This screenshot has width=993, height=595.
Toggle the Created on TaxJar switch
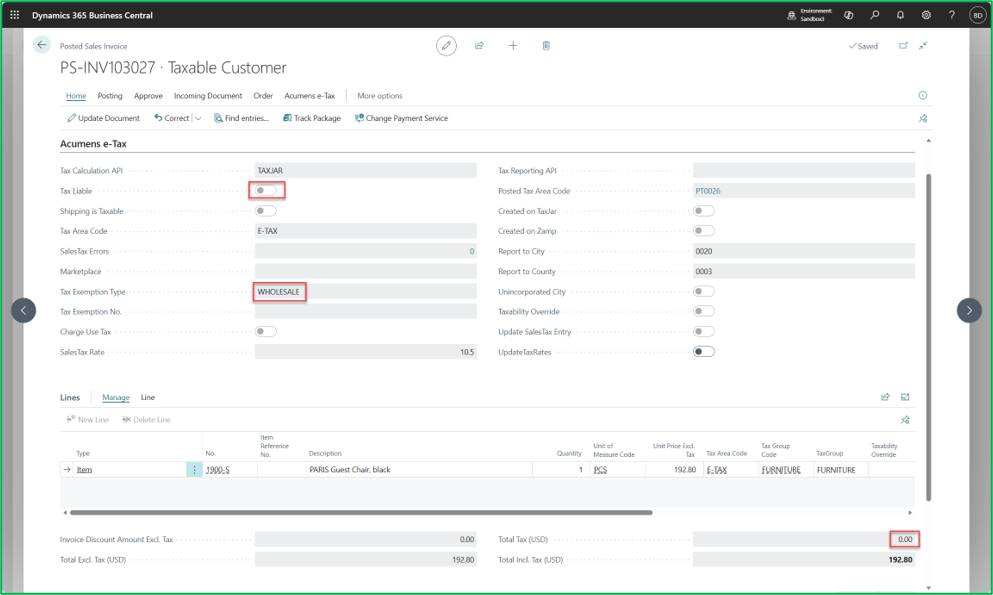click(x=704, y=211)
